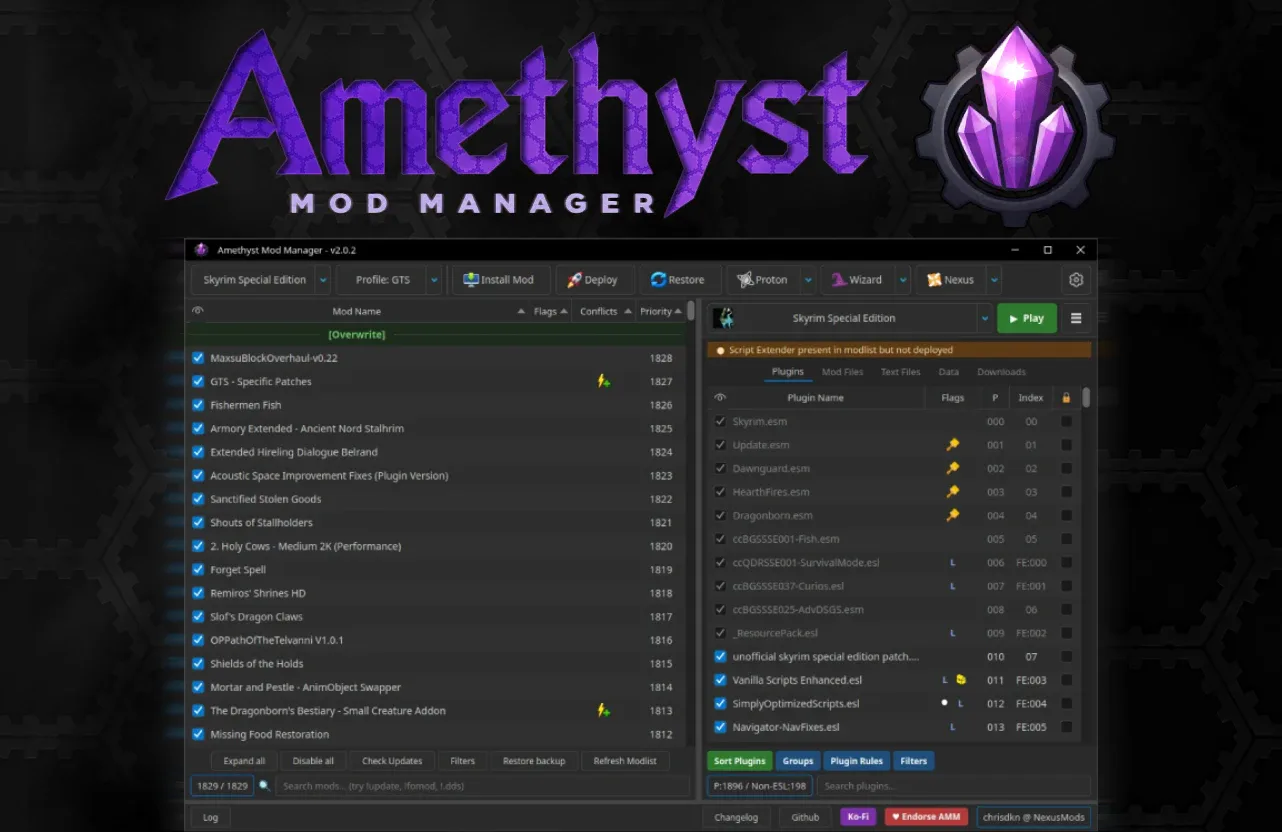Click the padlock icon in plugin header
The height and width of the screenshot is (832, 1282).
click(1066, 397)
